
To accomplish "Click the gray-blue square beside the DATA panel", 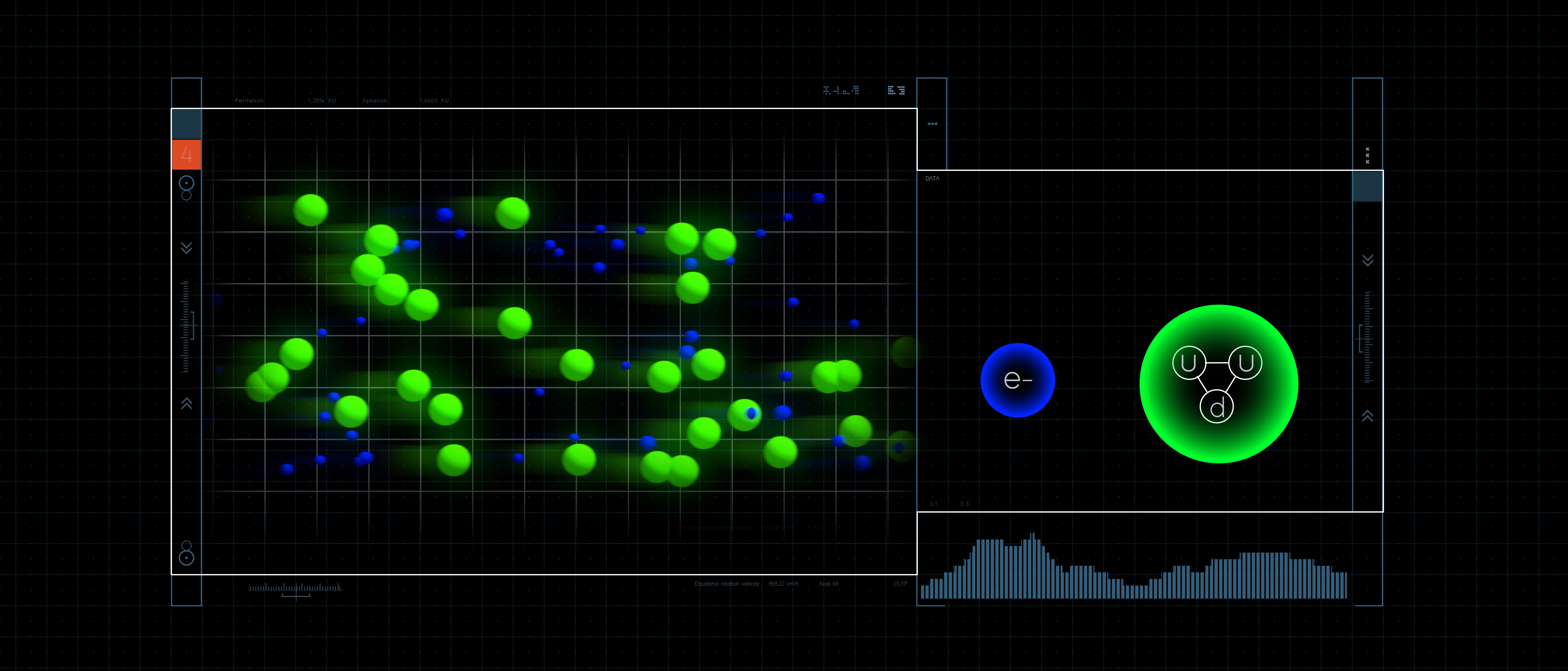I will 1367,186.
